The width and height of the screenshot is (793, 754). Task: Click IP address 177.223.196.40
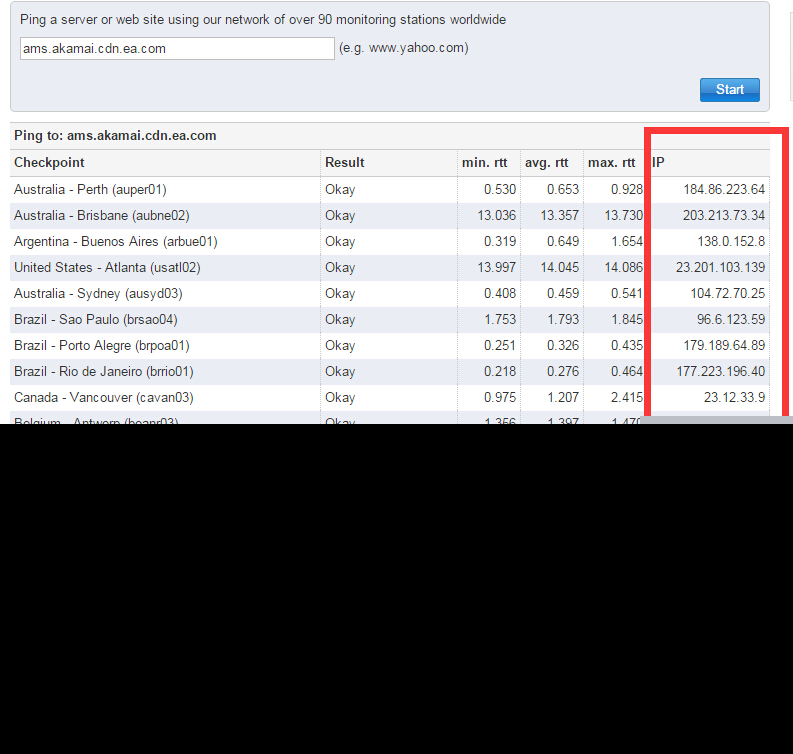pyautogui.click(x=721, y=372)
